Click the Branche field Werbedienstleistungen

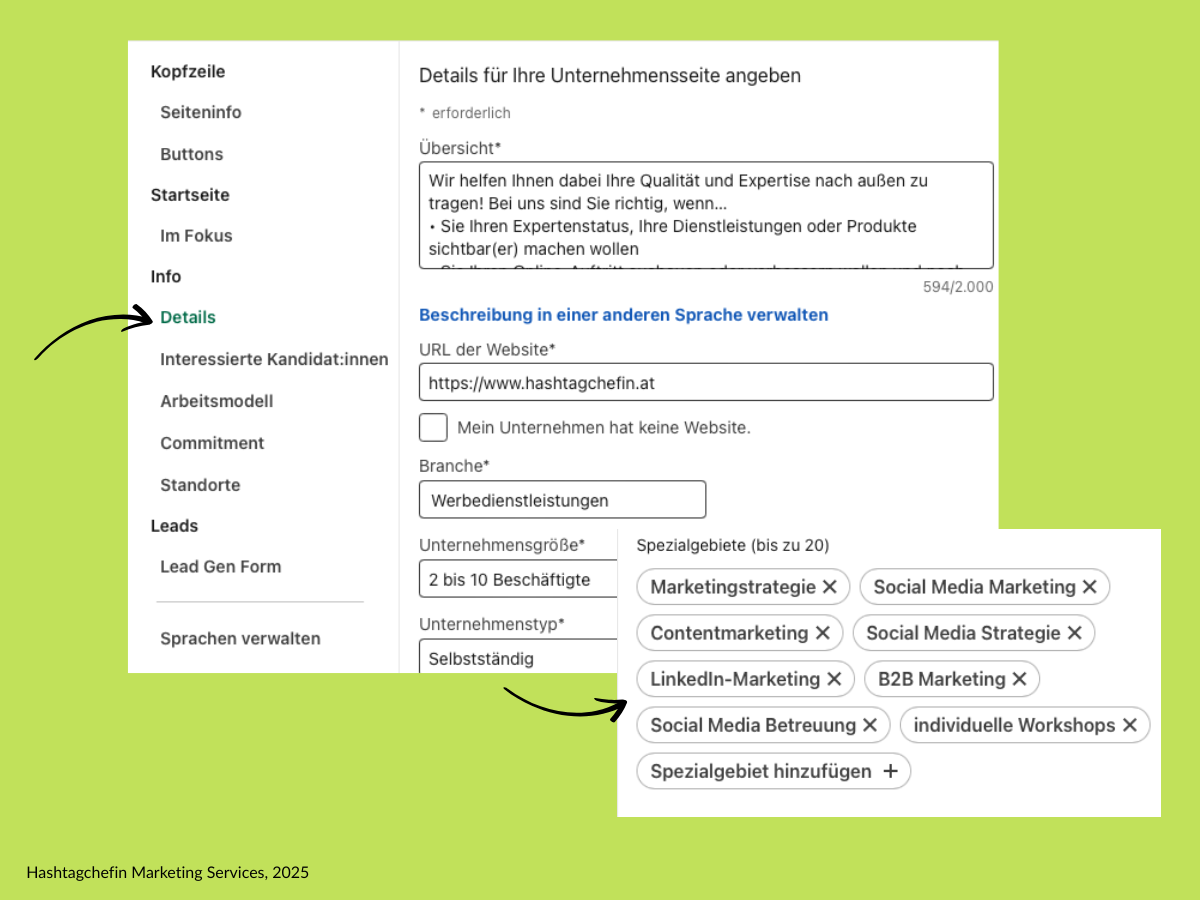point(562,500)
